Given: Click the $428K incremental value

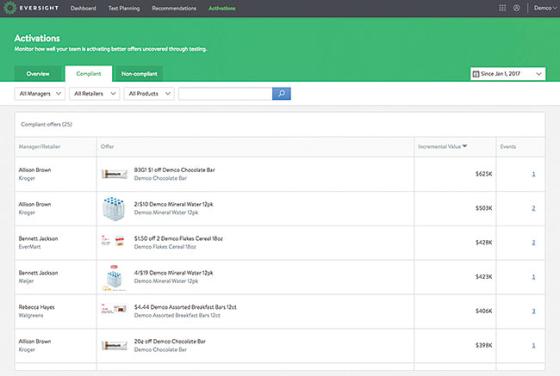Looking at the screenshot, I should tap(484, 242).
